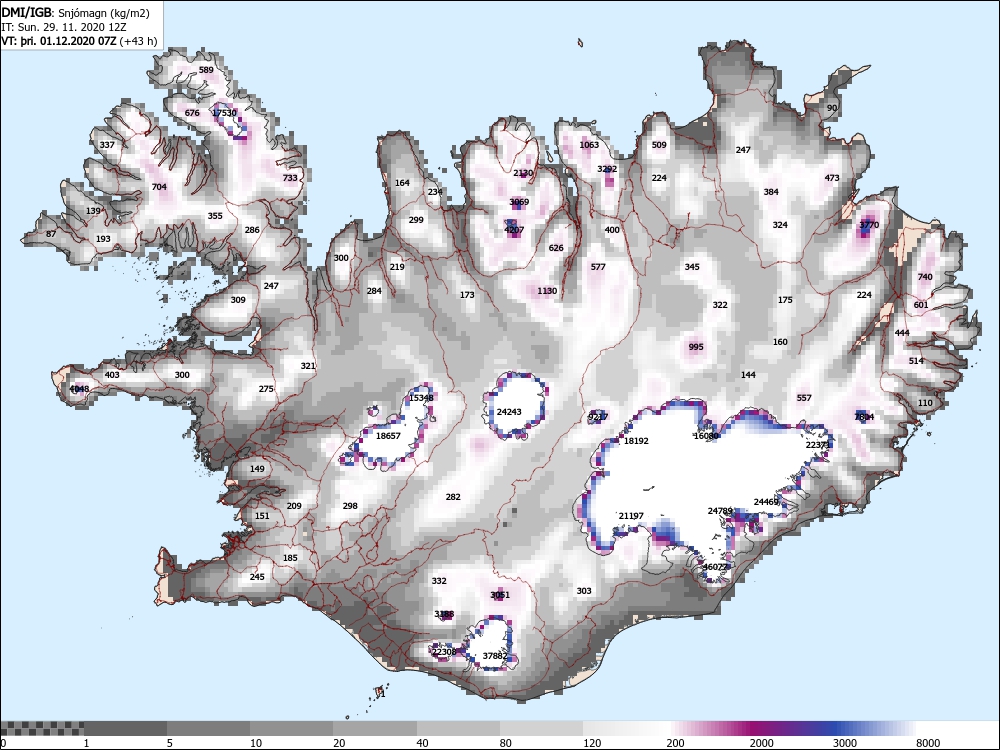Click legend label '8000'
The width and height of the screenshot is (1000, 750).
929,743
